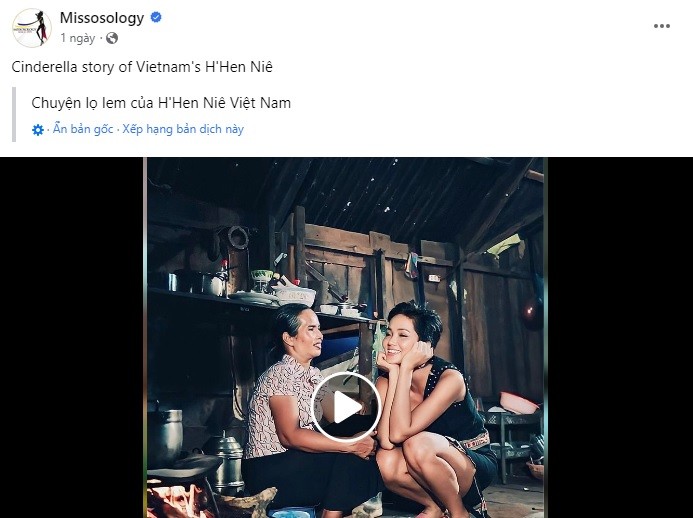Click the caption "Cinderella story of Vietnam's H'Hen Niê"
Image resolution: width=693 pixels, height=518 pixels.
coord(142,66)
